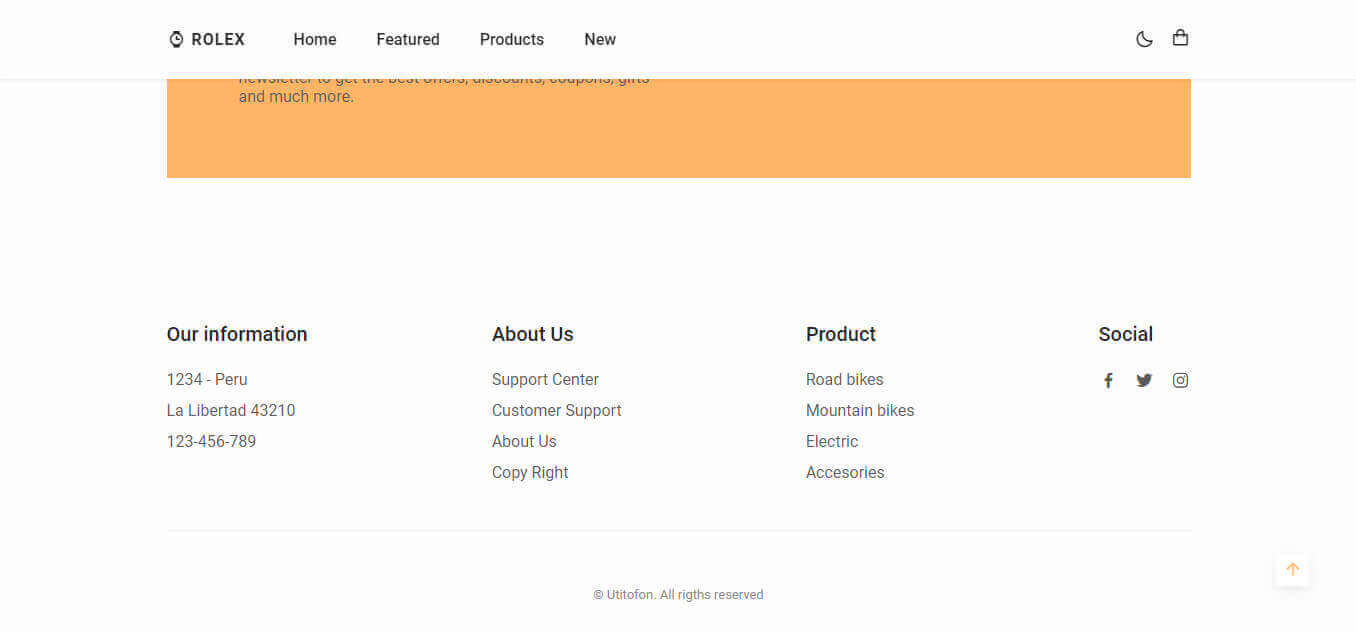This screenshot has width=1356, height=633.
Task: Open the Support Center link
Action: pyautogui.click(x=545, y=379)
